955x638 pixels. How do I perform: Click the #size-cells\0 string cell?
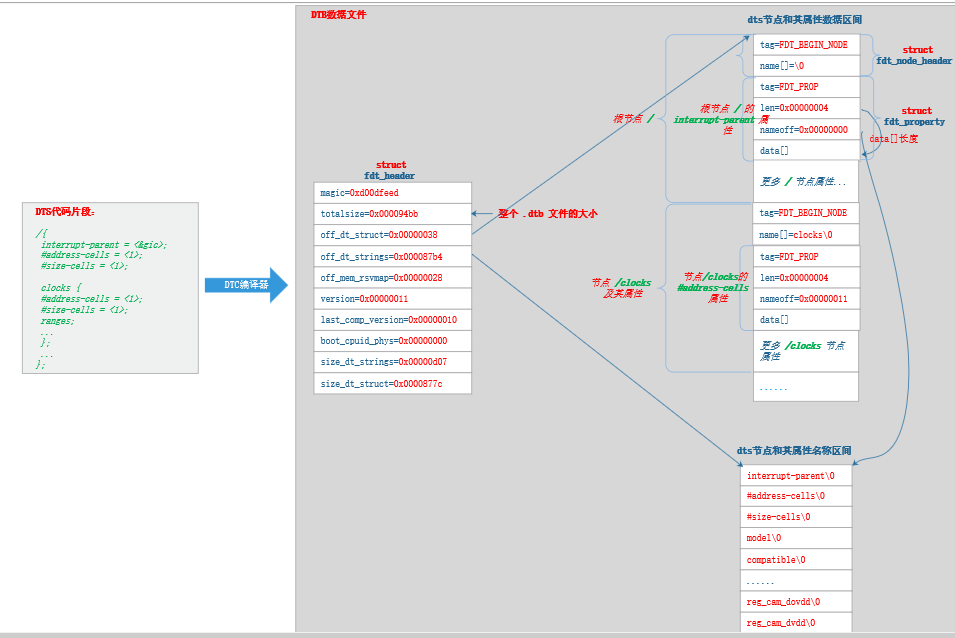[x=796, y=517]
